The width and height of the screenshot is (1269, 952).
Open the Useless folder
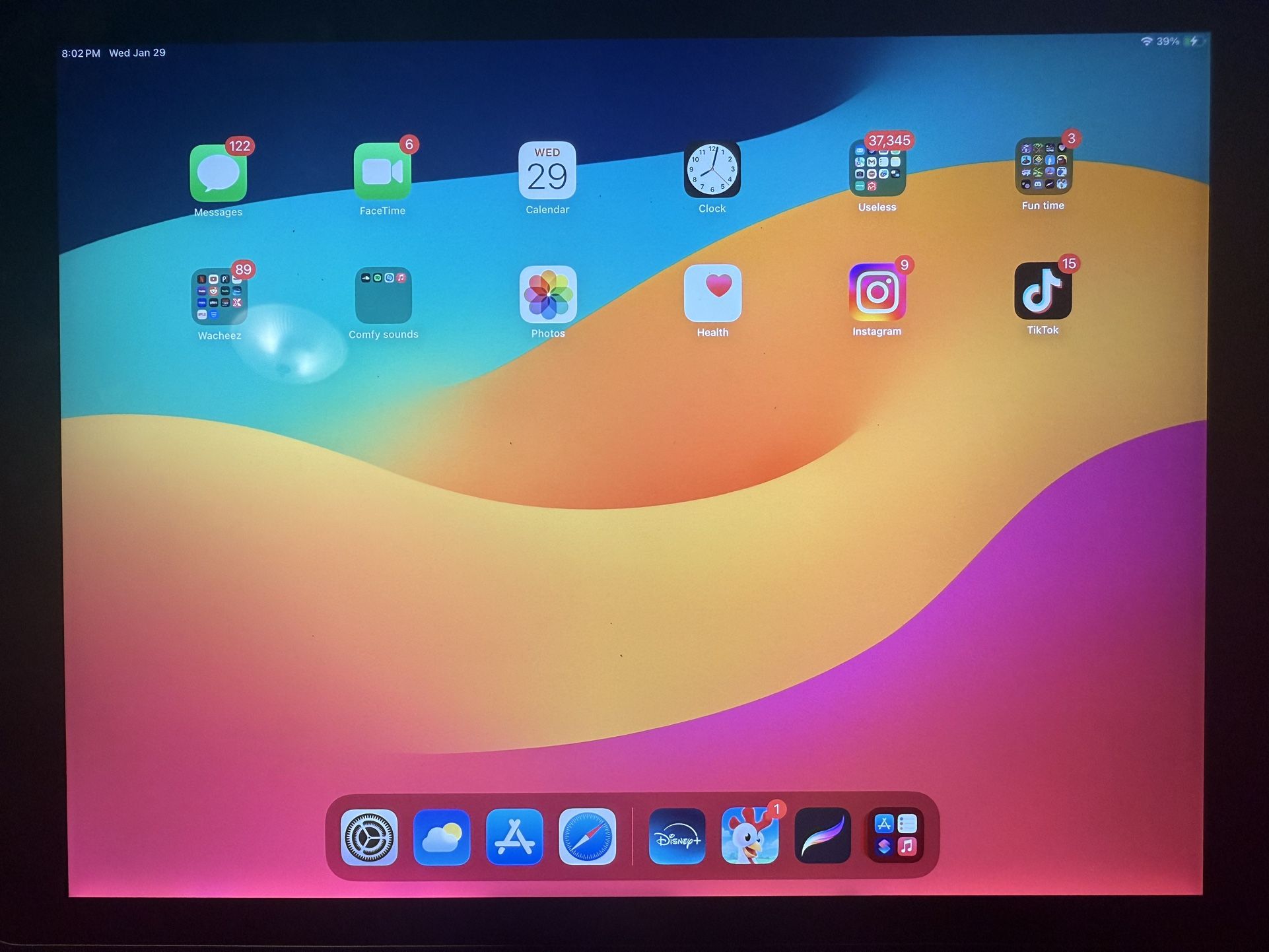(877, 170)
